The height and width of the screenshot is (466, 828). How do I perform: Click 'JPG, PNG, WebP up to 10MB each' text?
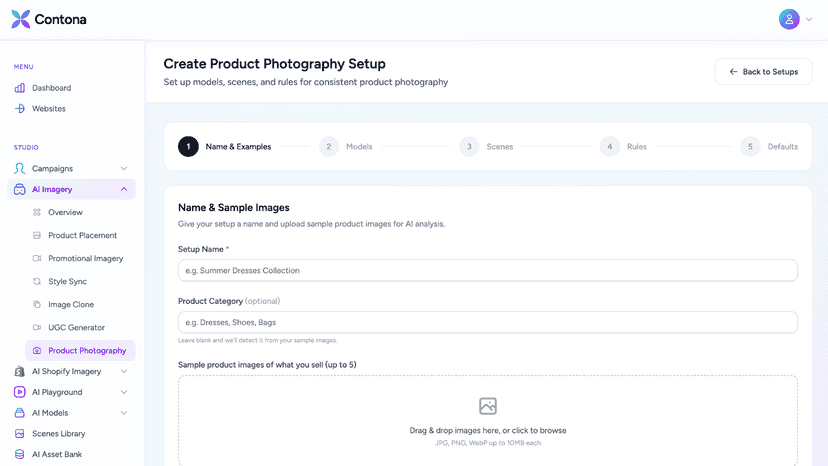click(488, 443)
